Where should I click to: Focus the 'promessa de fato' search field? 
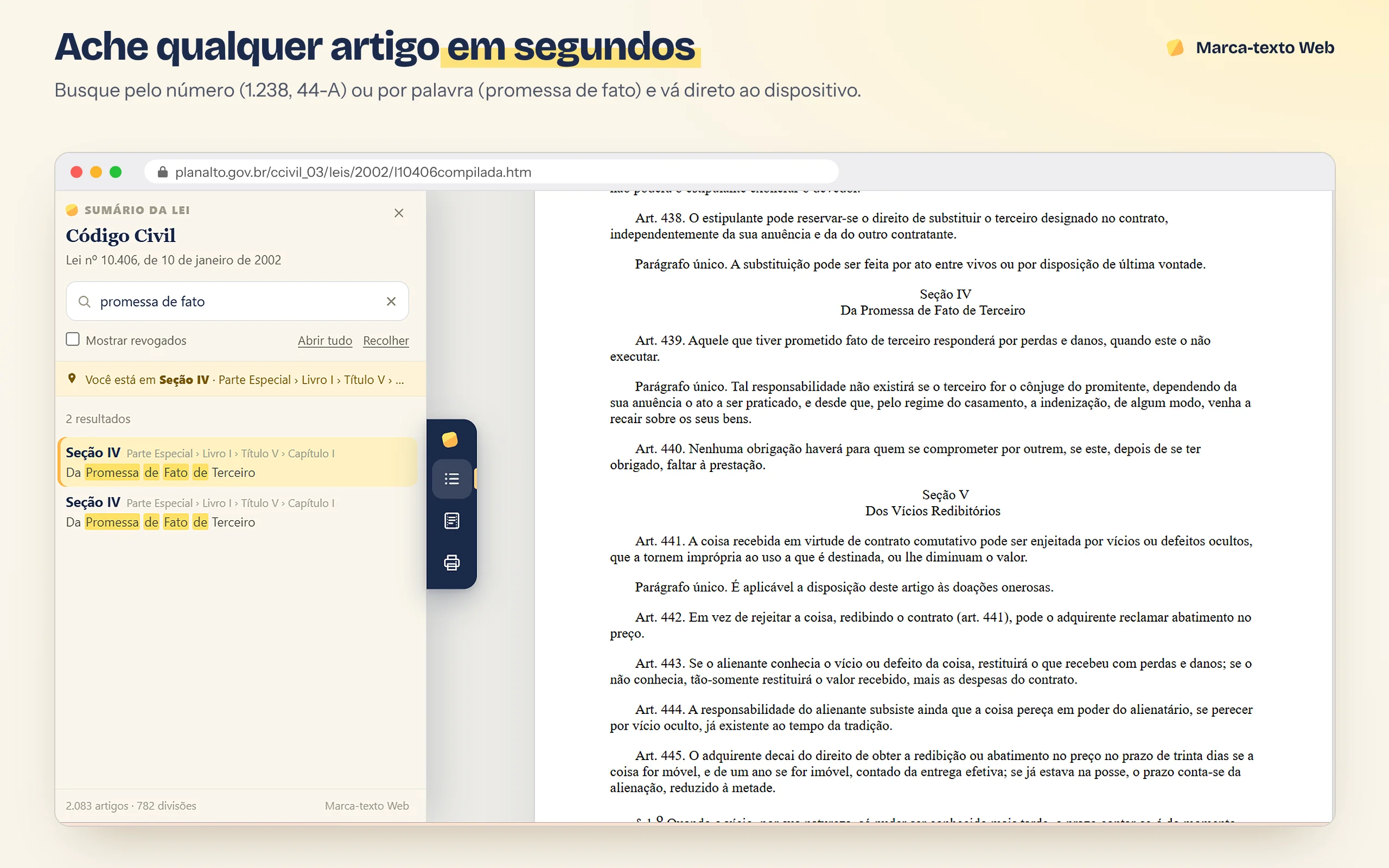coord(237,302)
